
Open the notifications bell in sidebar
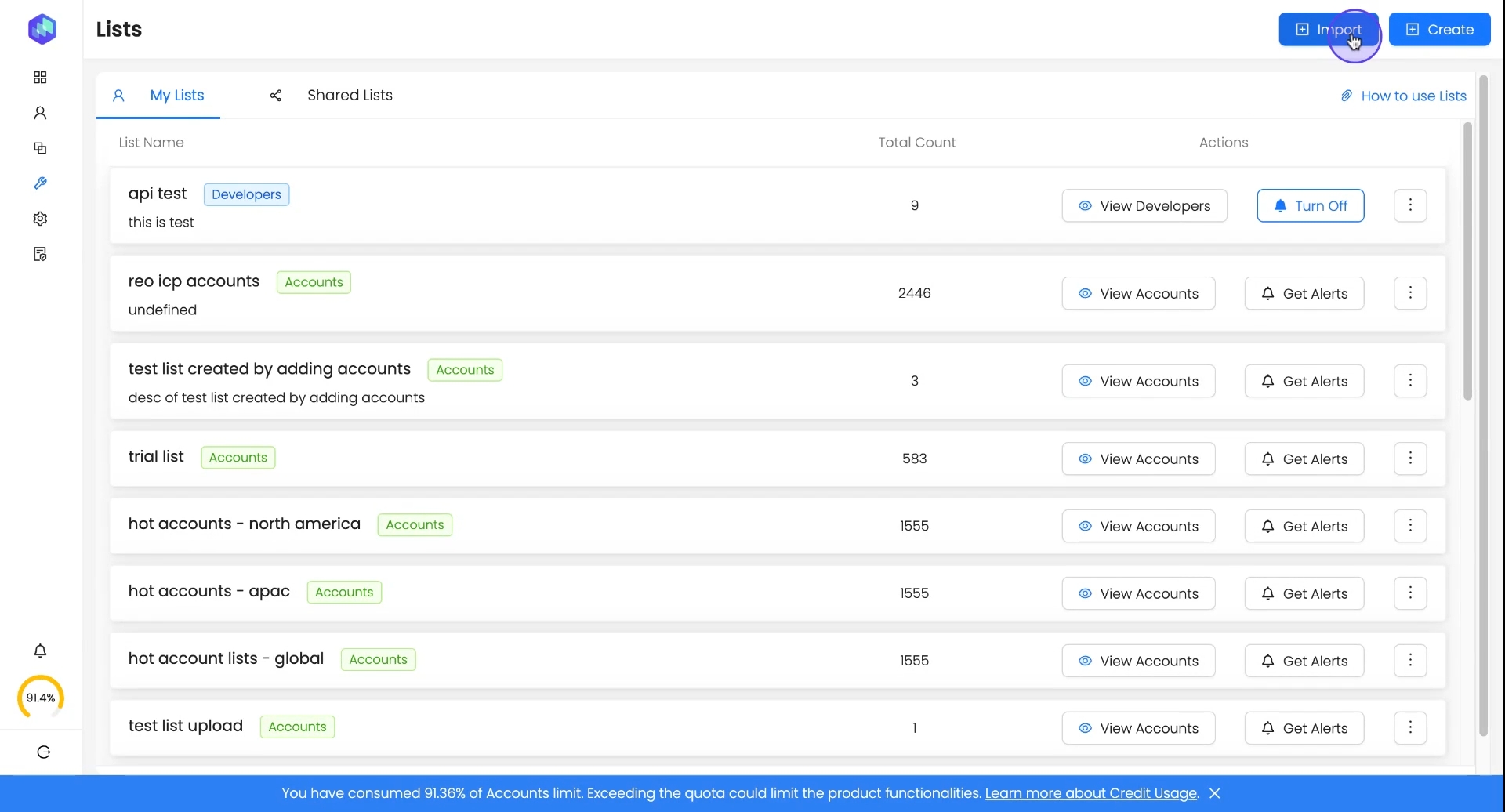tap(40, 651)
